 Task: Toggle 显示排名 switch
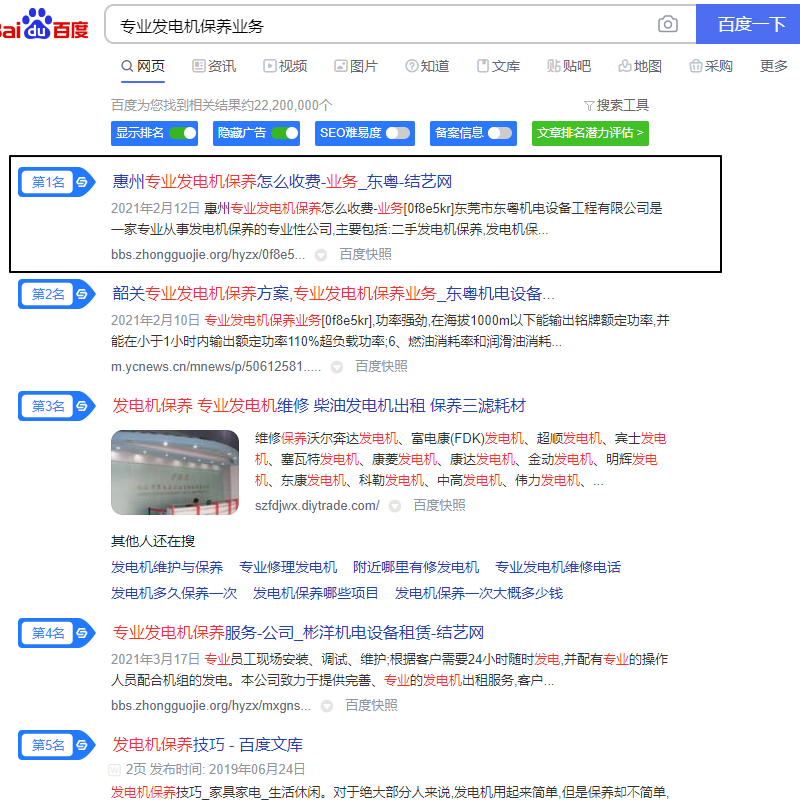pyautogui.click(x=183, y=133)
